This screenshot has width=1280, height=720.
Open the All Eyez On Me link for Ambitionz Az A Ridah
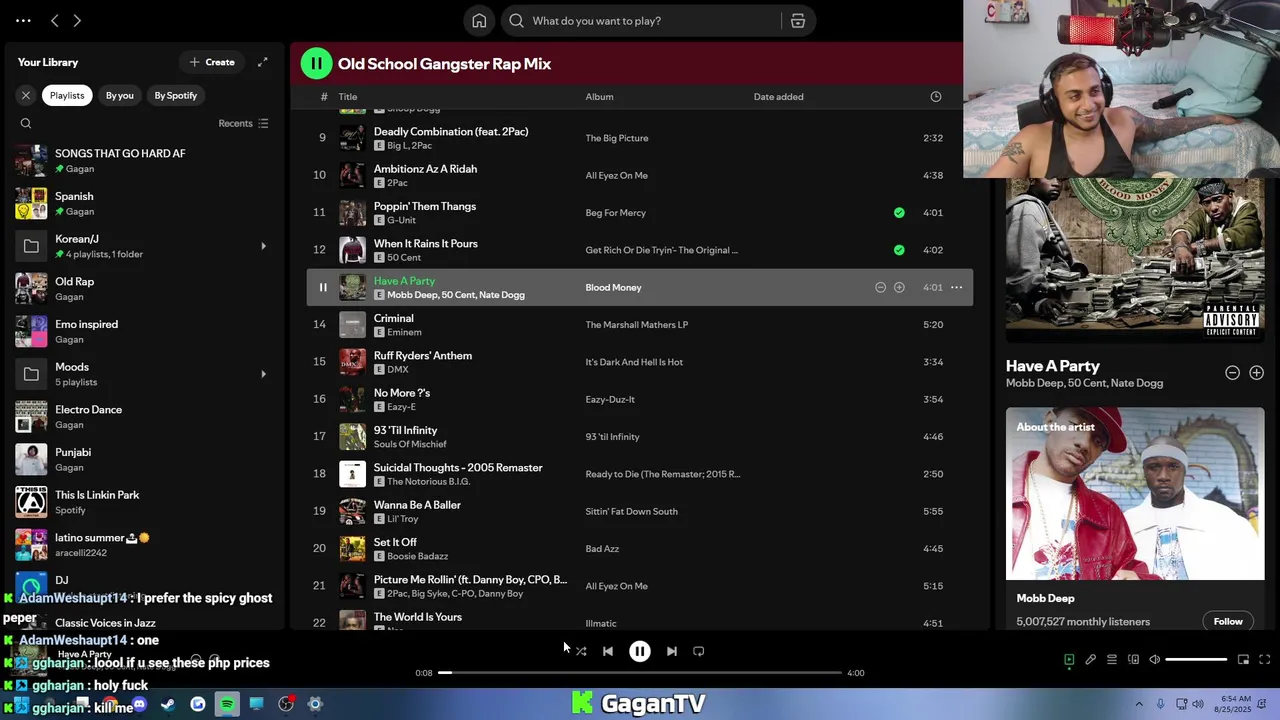click(617, 176)
